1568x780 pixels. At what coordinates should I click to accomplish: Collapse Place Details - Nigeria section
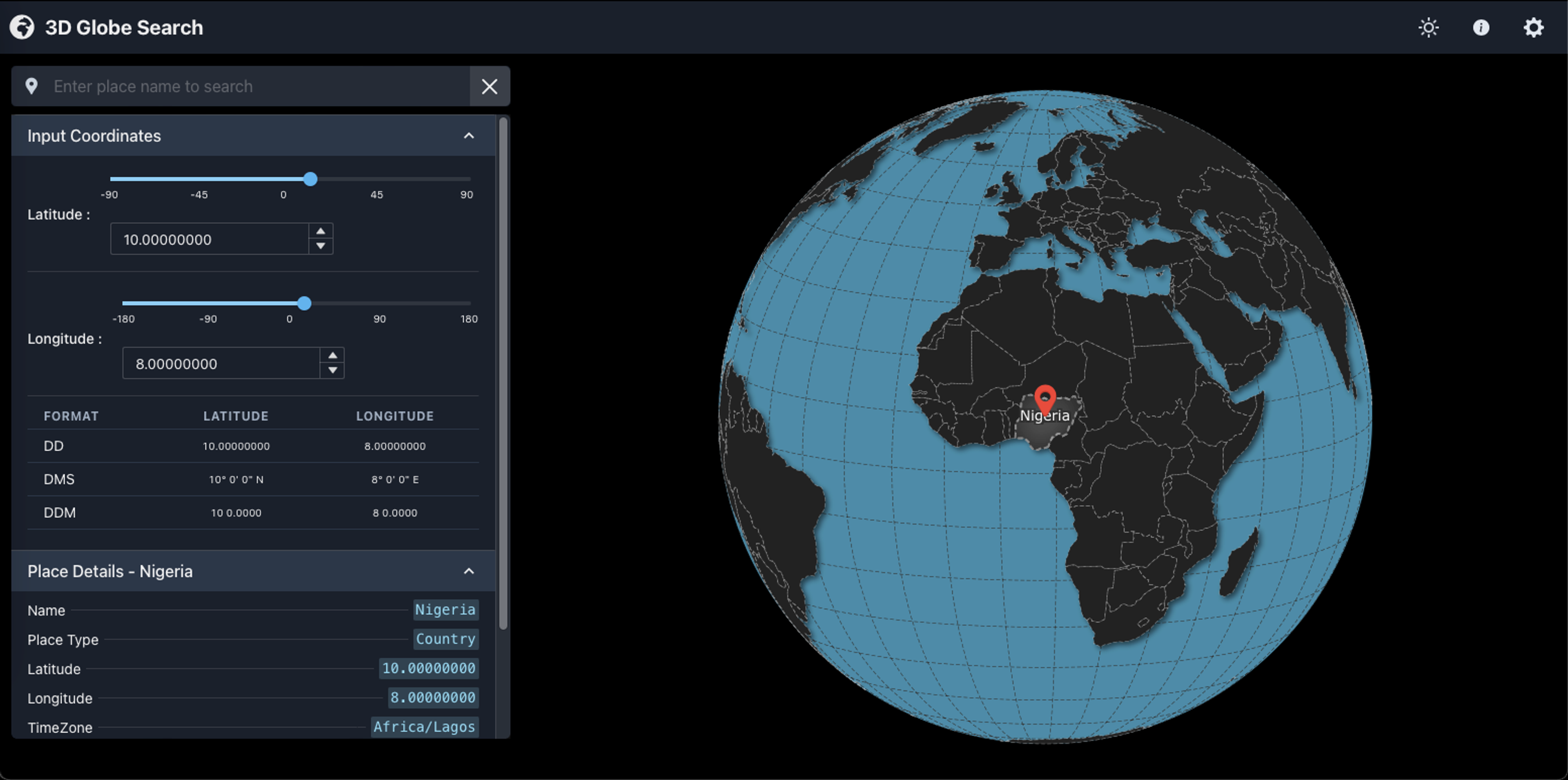[x=469, y=571]
